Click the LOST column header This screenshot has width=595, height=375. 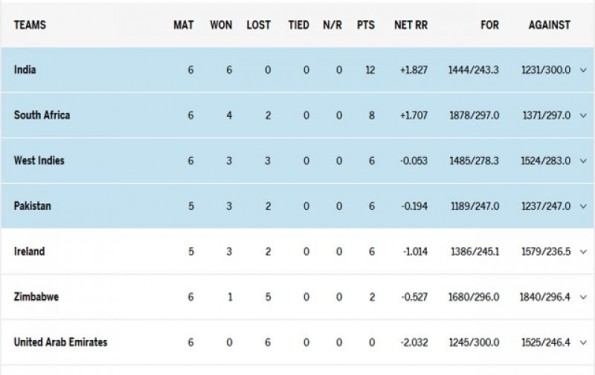(x=259, y=25)
